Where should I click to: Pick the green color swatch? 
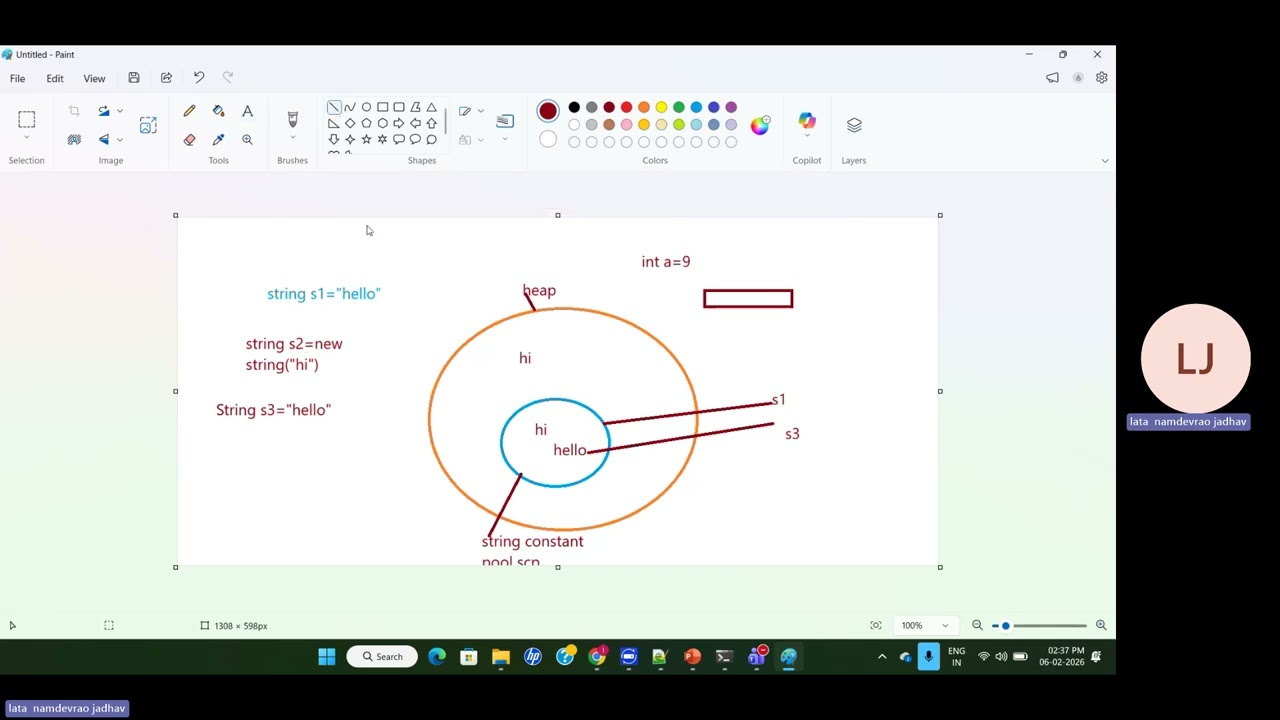pos(679,107)
